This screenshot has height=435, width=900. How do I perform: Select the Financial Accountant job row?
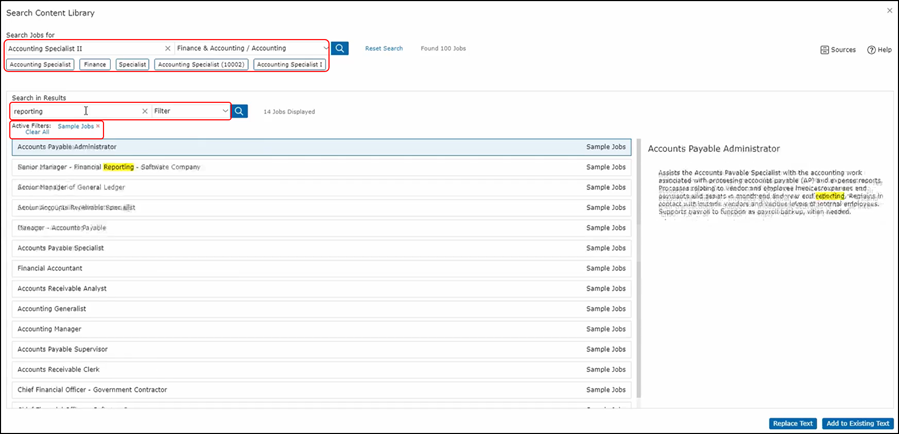320,268
